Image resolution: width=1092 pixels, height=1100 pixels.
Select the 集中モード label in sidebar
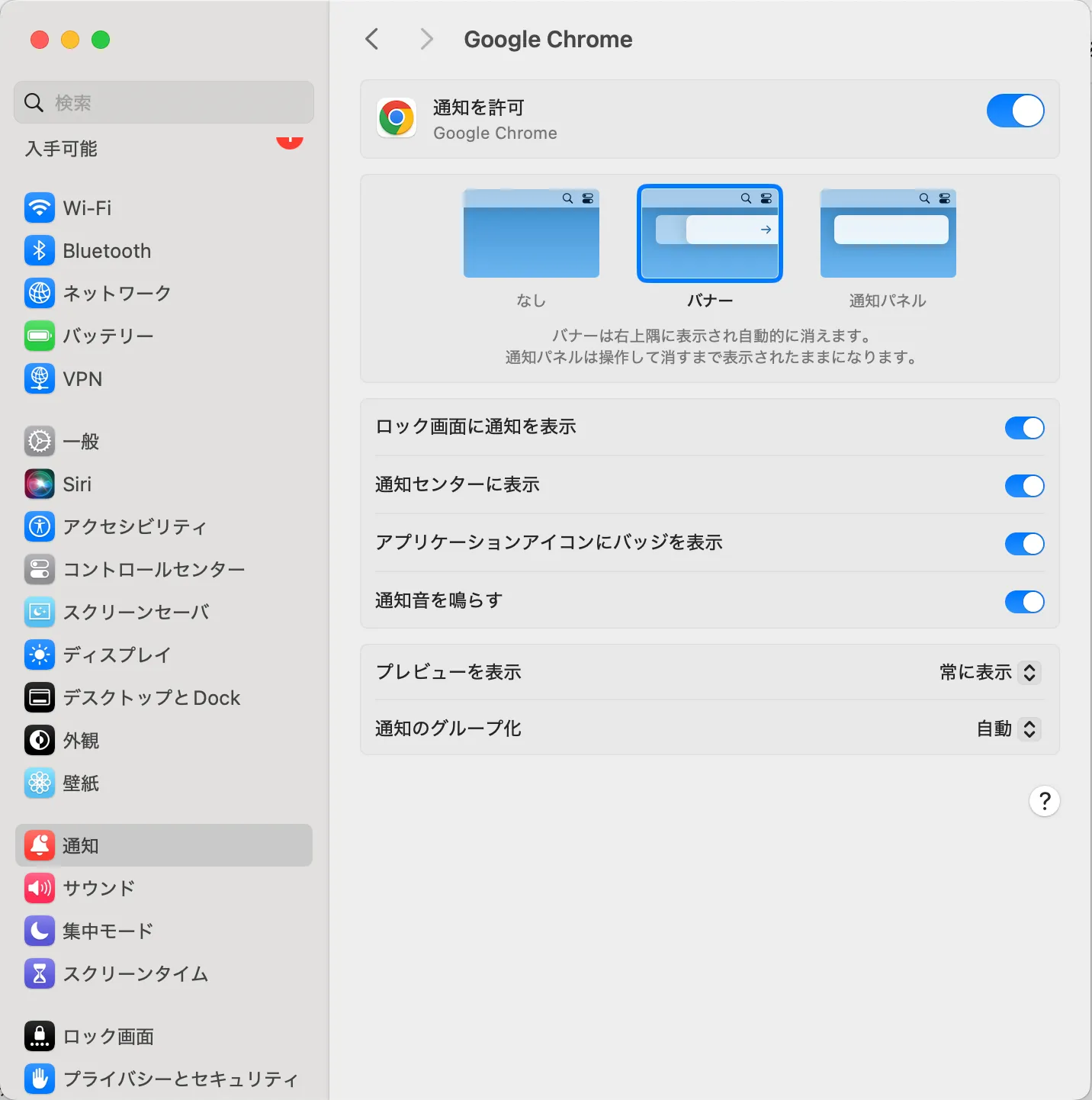click(108, 931)
